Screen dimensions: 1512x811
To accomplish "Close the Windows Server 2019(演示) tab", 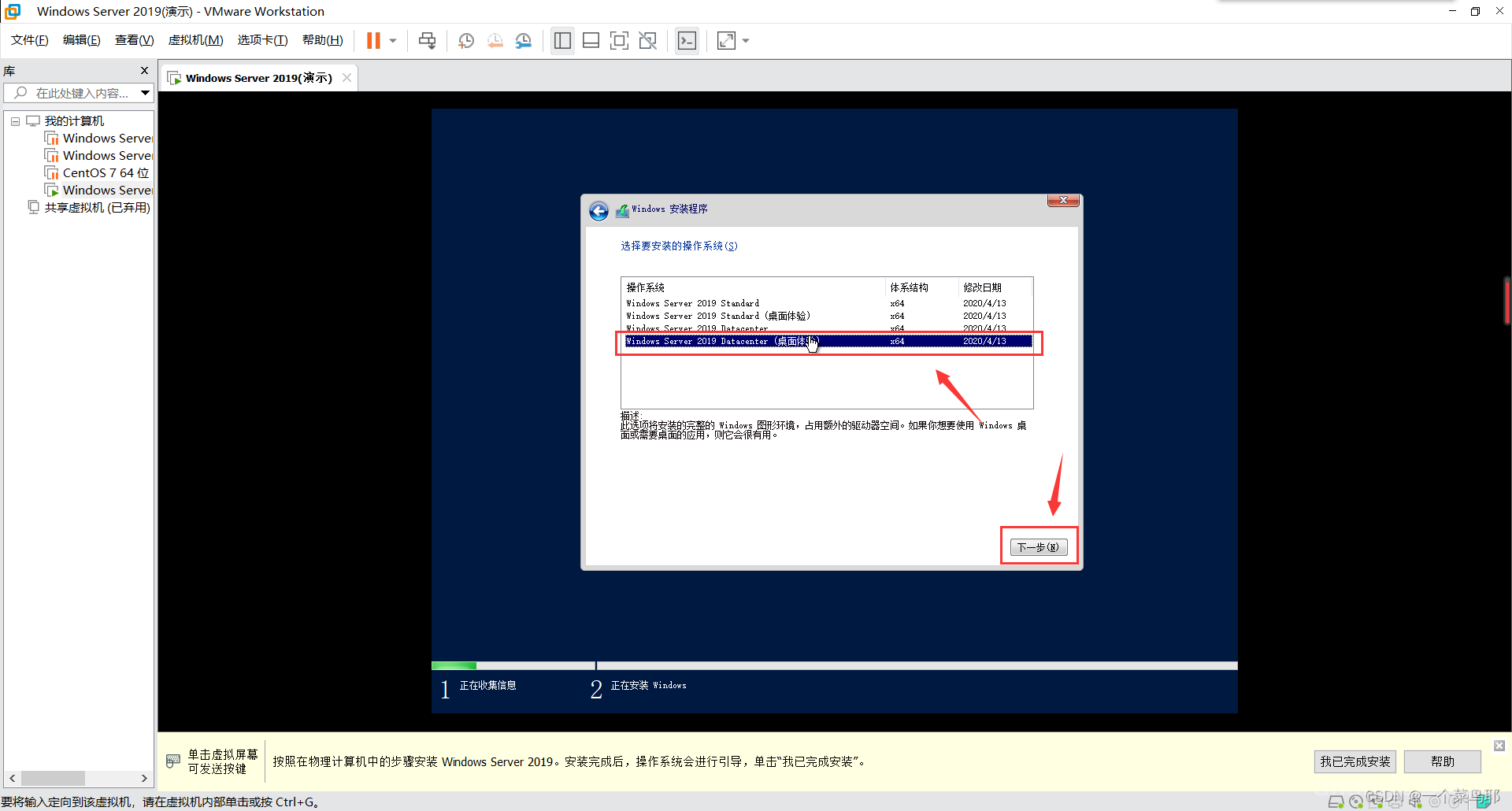I will pyautogui.click(x=346, y=78).
